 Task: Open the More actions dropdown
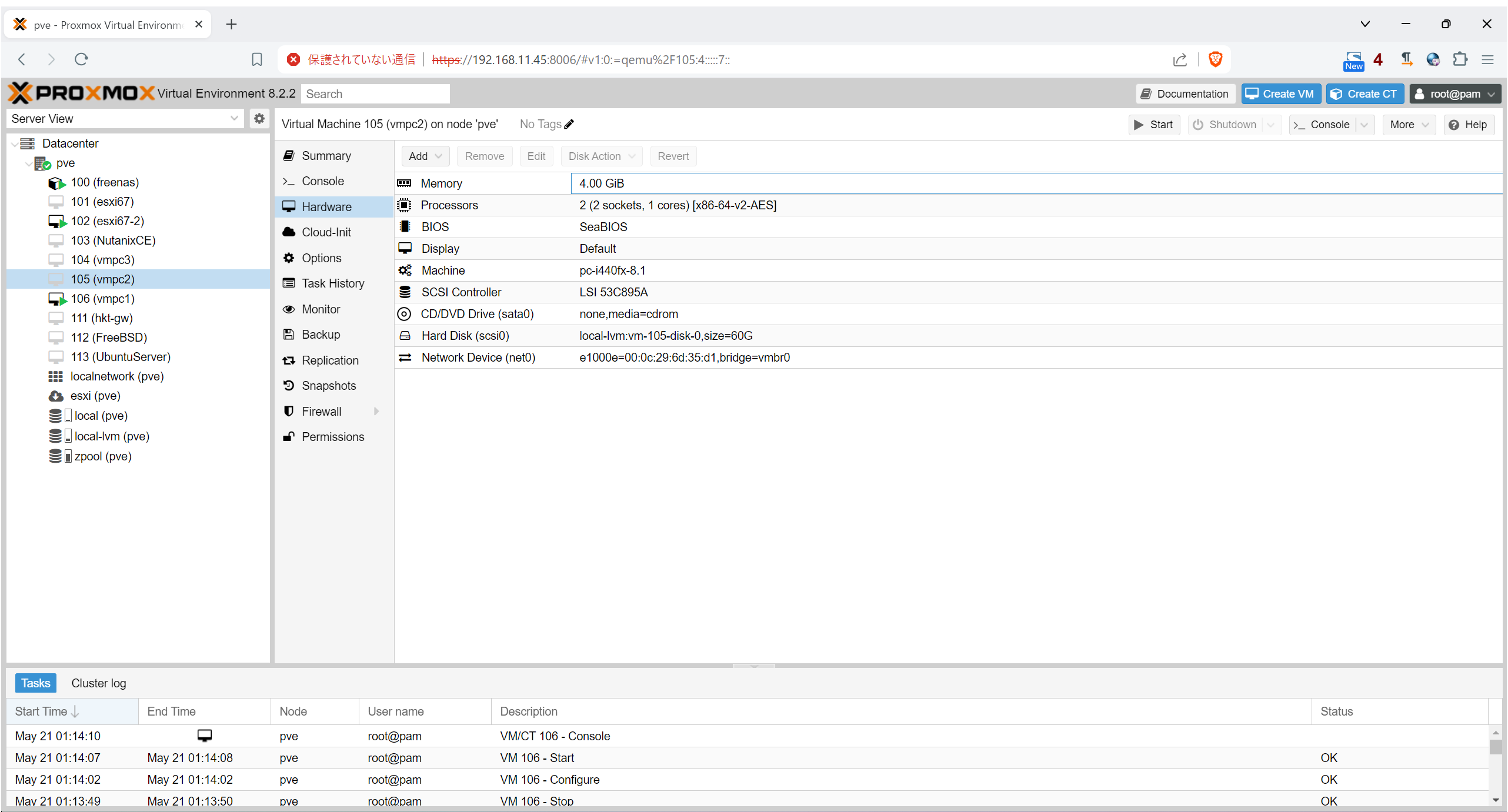click(x=1409, y=125)
